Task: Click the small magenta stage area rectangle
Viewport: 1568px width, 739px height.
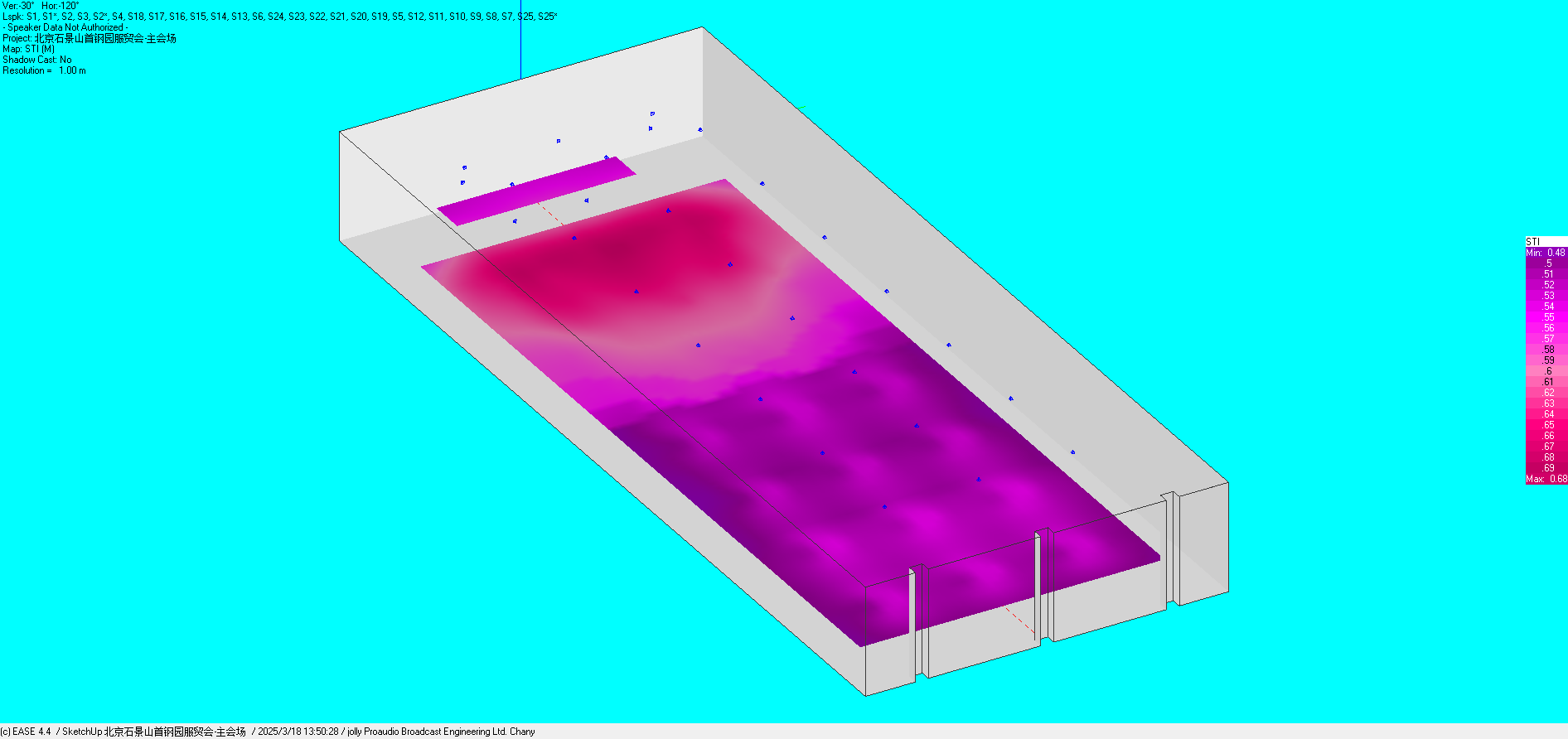Action: tap(536, 191)
